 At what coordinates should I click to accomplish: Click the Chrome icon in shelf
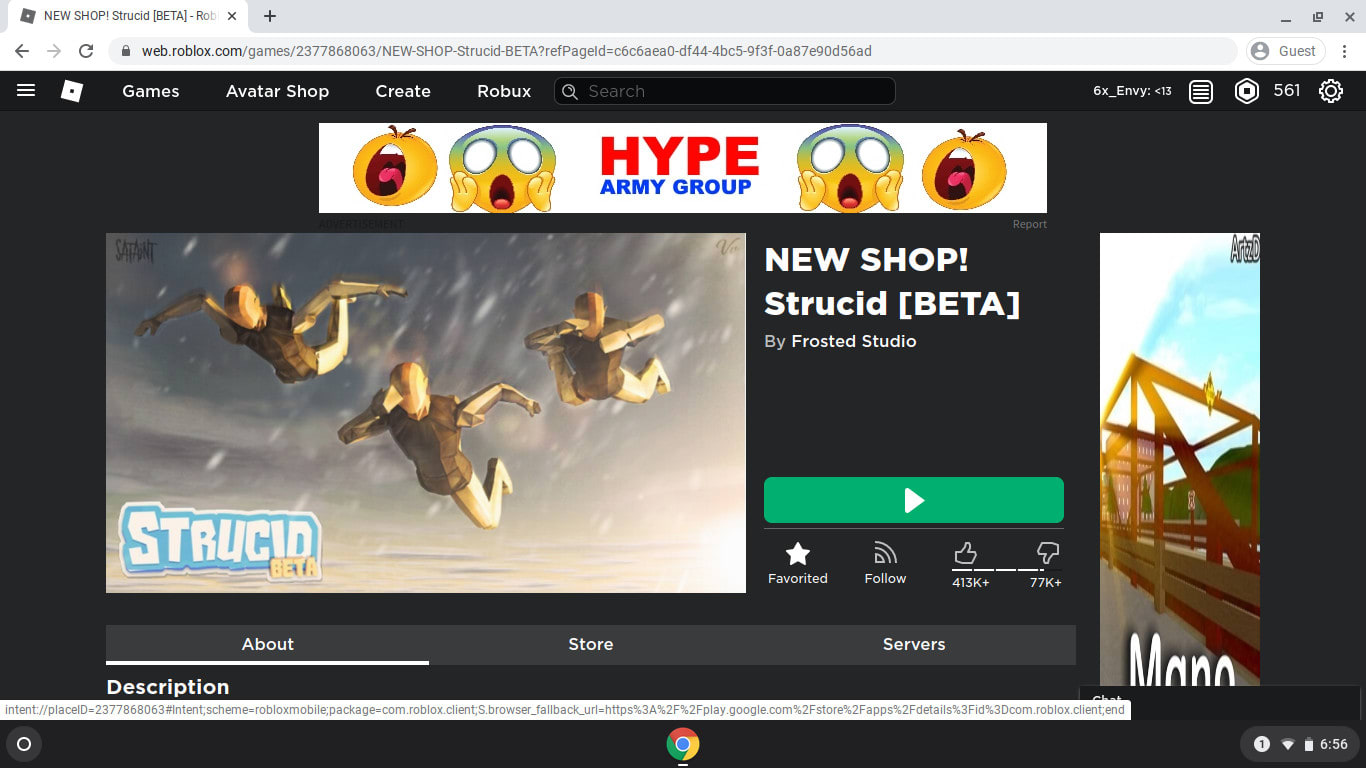683,744
